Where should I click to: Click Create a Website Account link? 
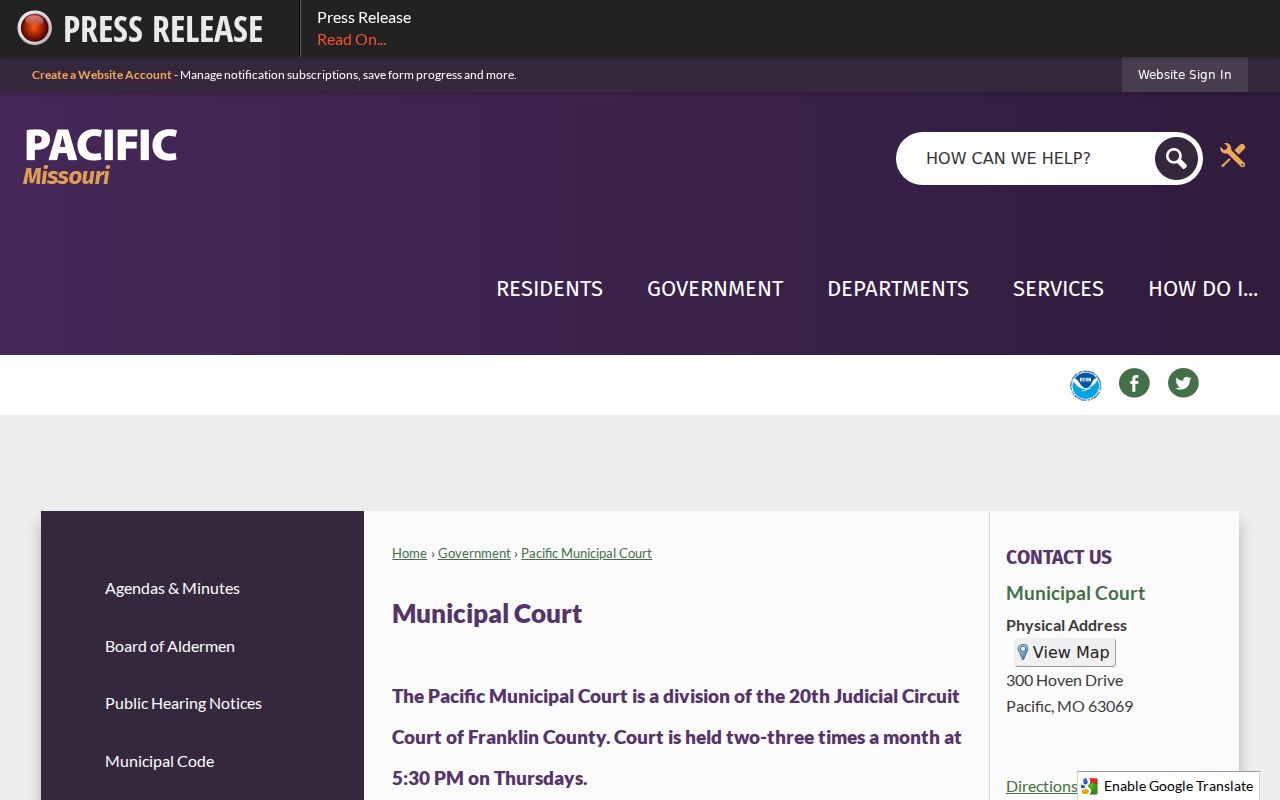[102, 75]
